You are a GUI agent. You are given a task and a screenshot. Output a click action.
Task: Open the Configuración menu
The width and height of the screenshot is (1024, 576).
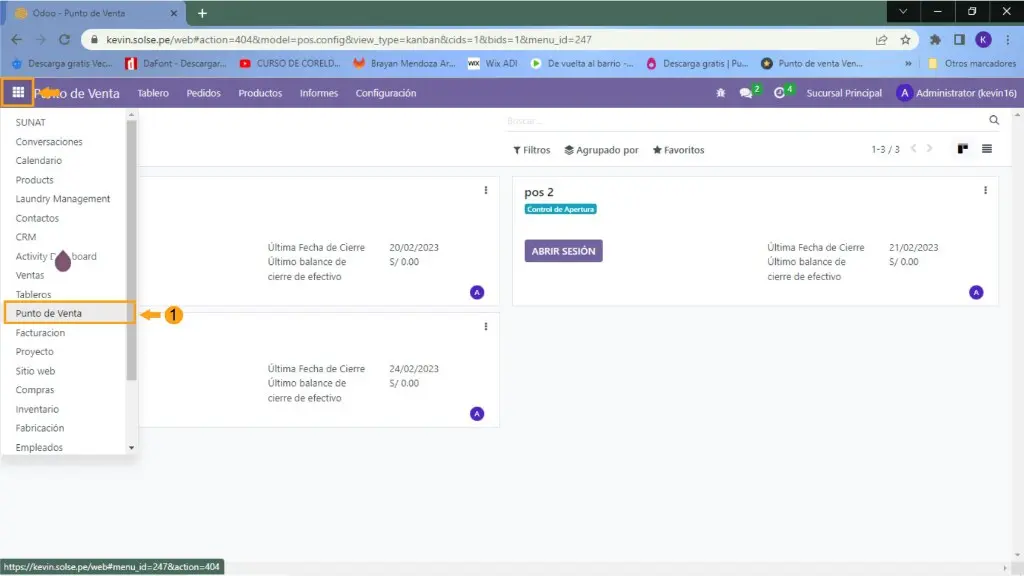pos(385,93)
